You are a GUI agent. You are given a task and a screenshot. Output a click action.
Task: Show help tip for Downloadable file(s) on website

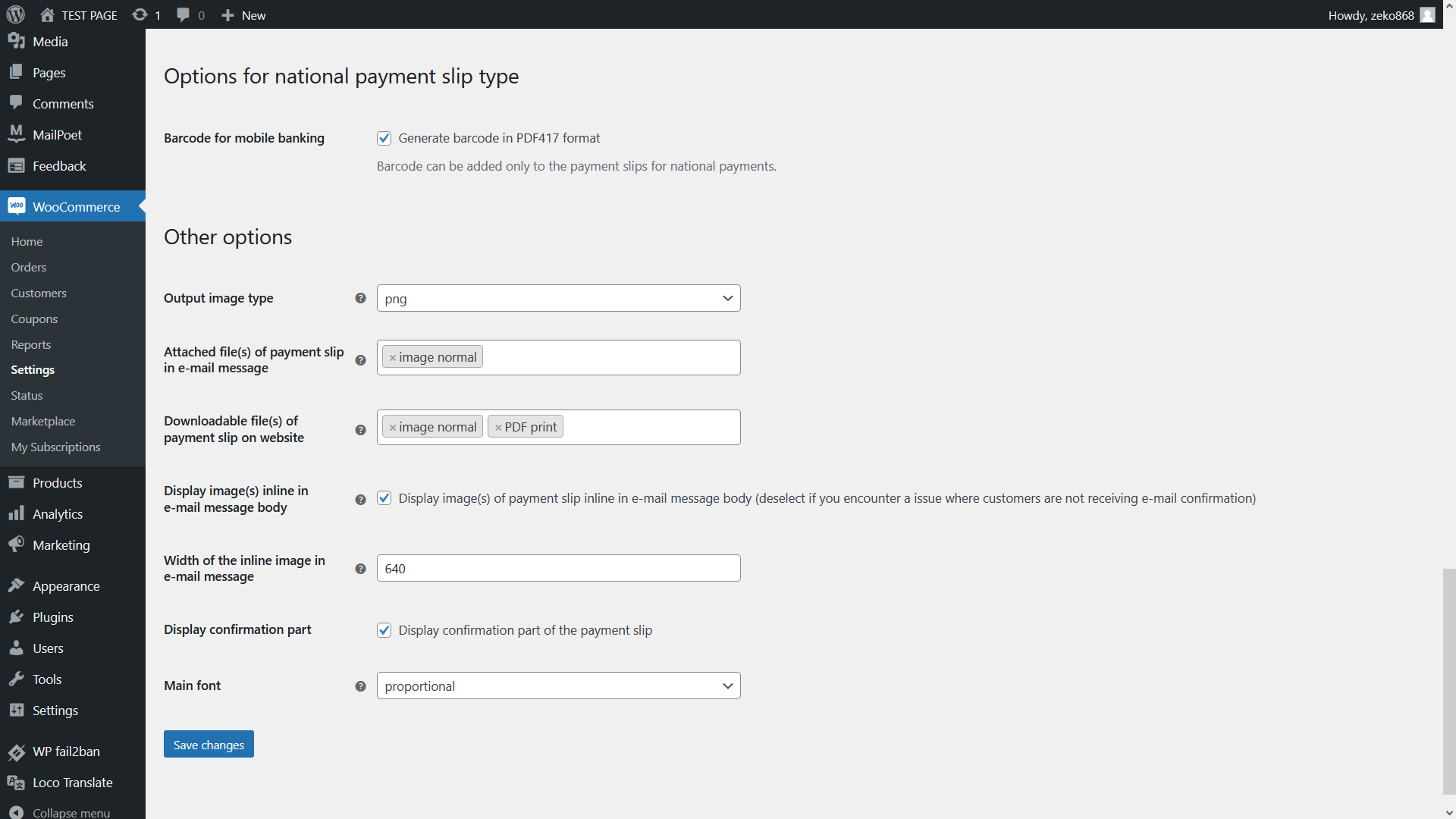tap(360, 430)
